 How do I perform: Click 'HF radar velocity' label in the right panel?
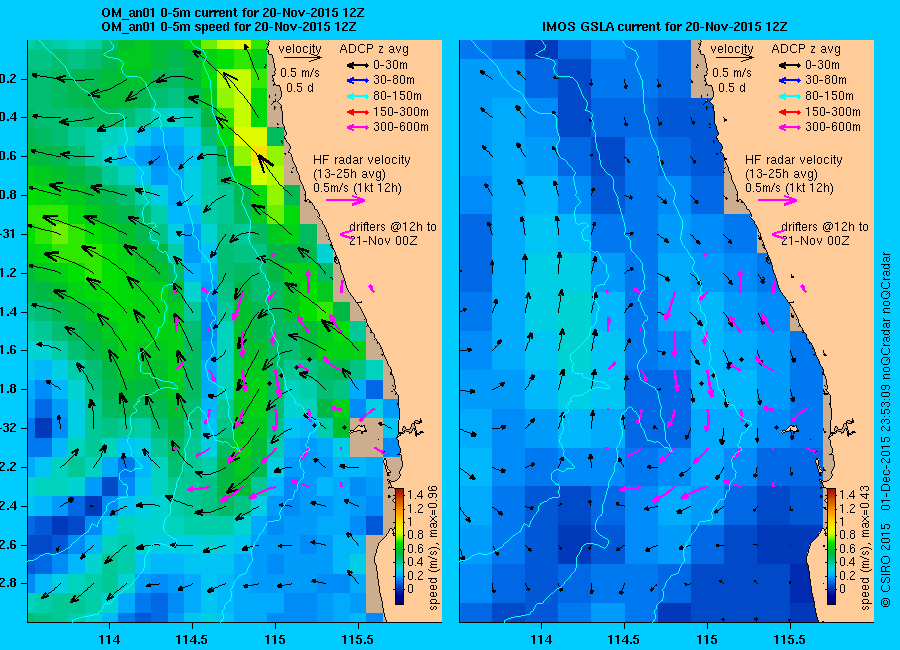pos(794,160)
